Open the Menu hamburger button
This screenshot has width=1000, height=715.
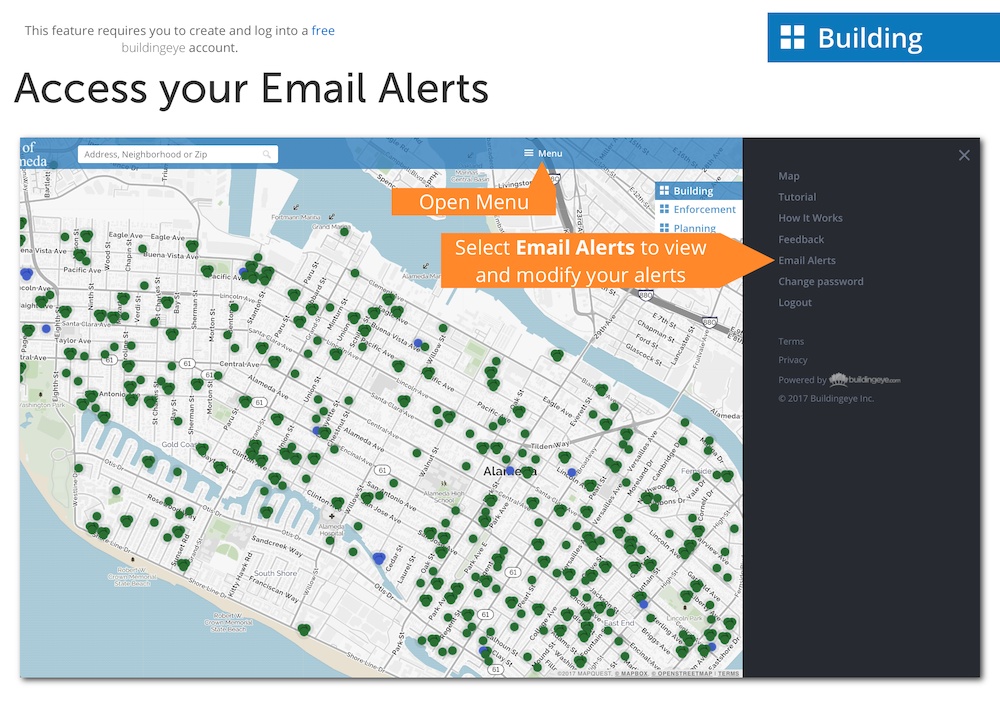pos(543,153)
